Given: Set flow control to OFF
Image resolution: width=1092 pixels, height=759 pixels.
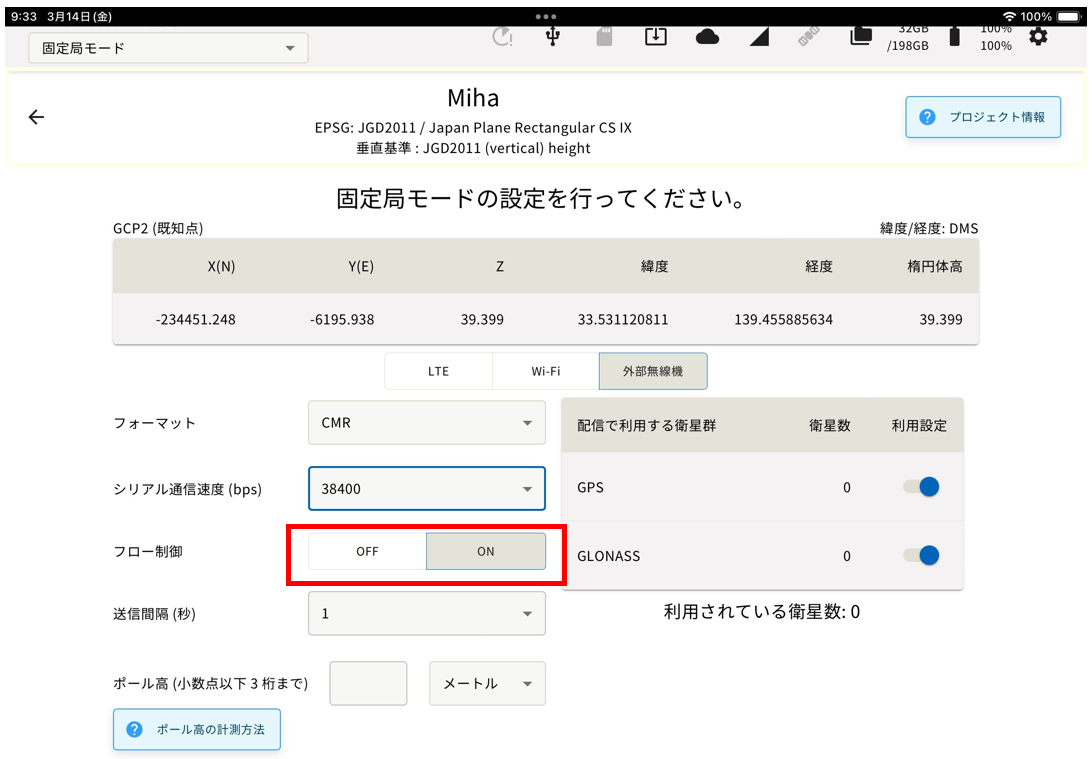Looking at the screenshot, I should (x=367, y=551).
